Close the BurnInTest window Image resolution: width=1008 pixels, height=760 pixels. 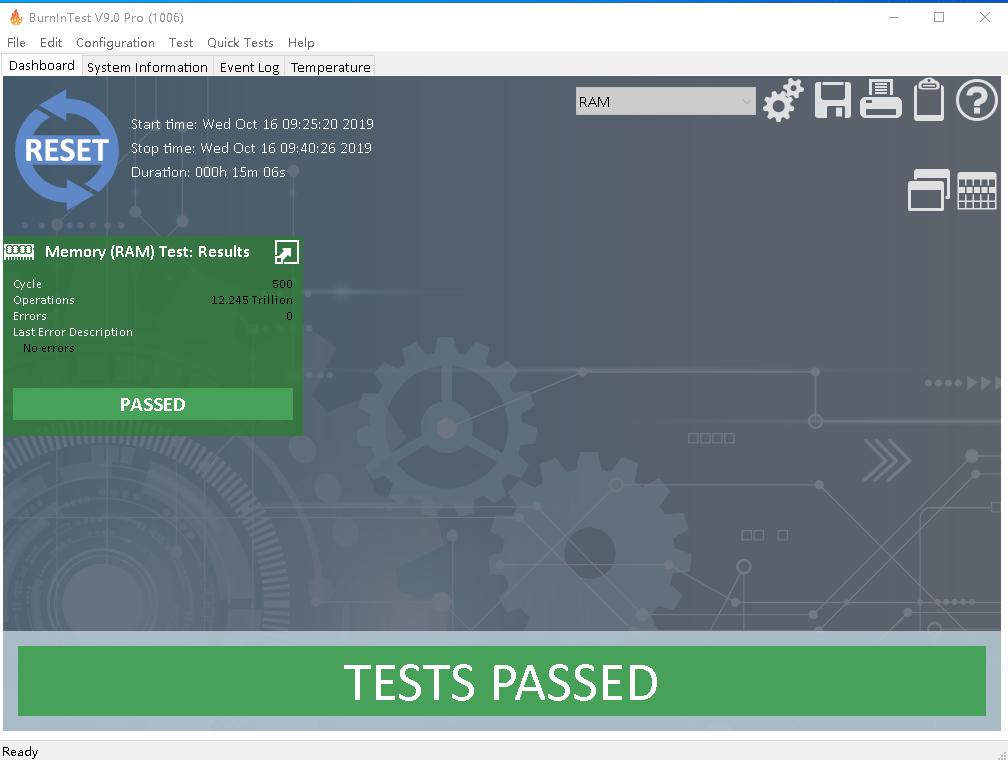984,17
